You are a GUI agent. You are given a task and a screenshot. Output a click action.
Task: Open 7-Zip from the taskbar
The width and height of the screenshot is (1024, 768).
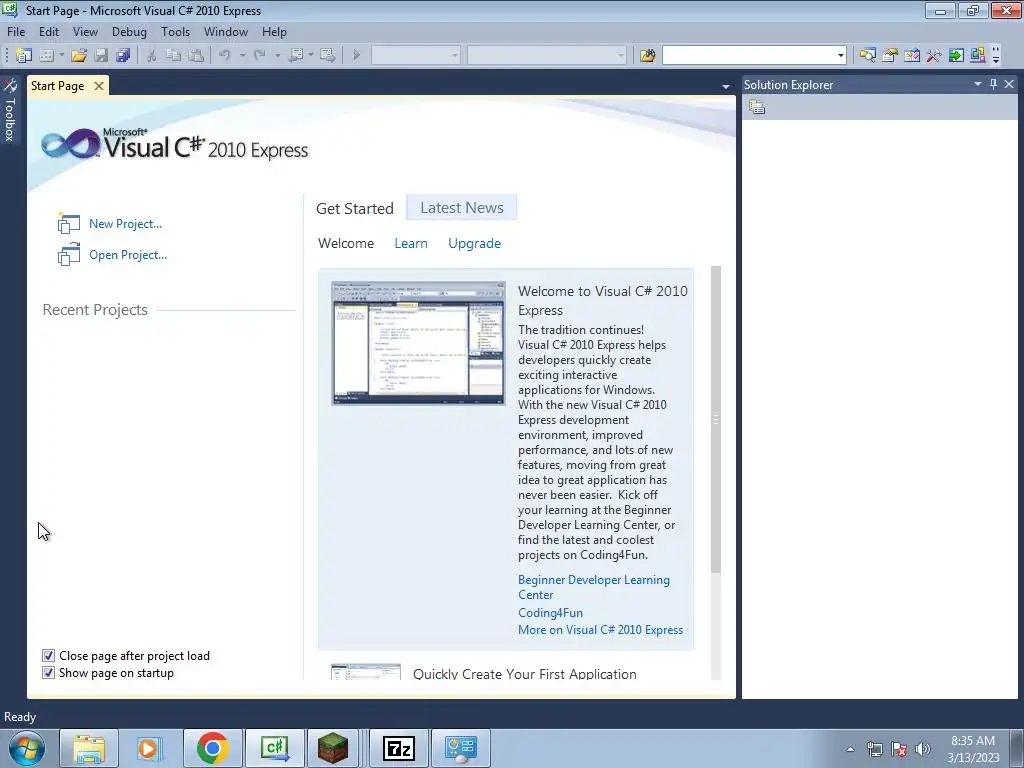(x=399, y=748)
